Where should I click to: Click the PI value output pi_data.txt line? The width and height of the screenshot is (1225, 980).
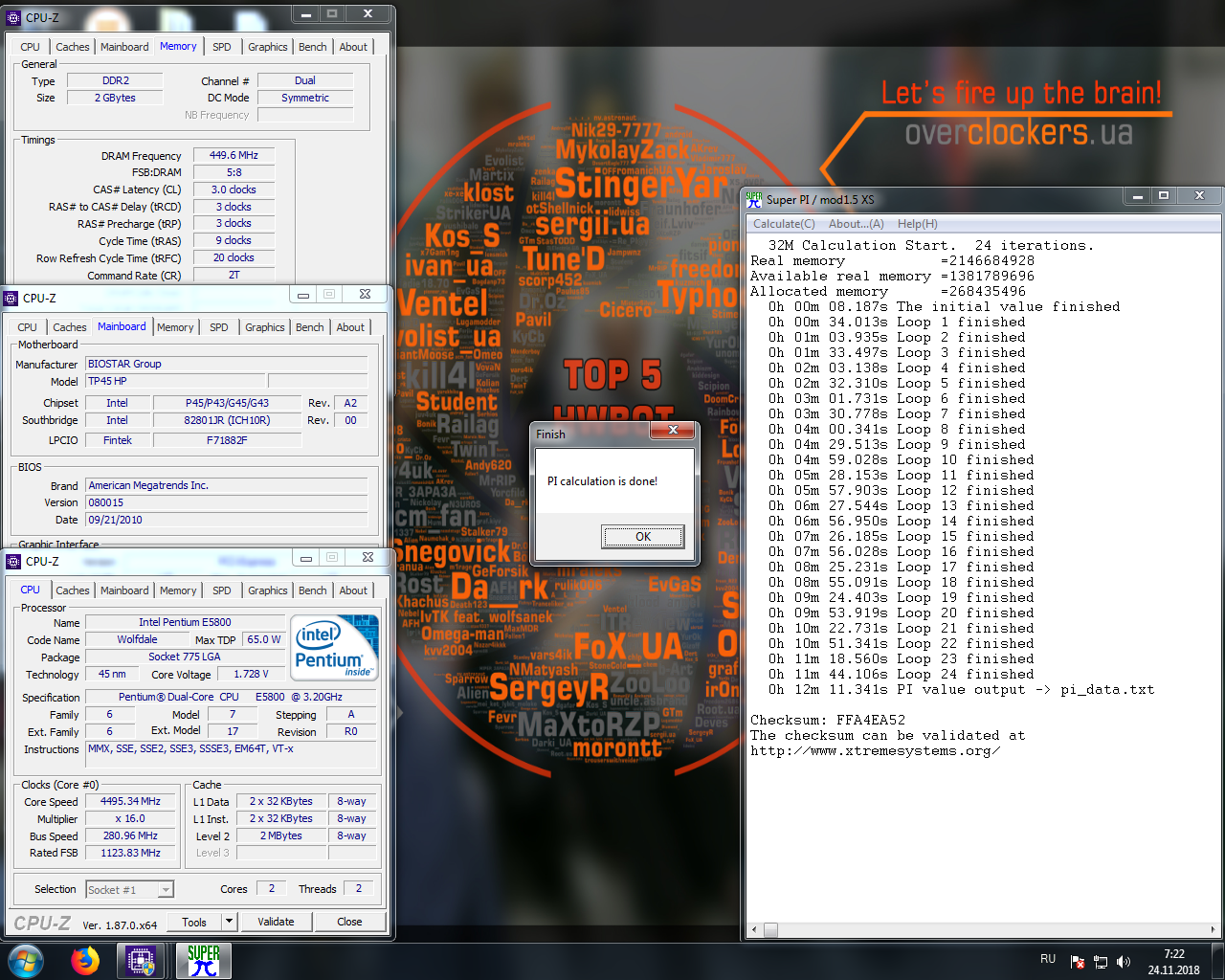coord(961,689)
